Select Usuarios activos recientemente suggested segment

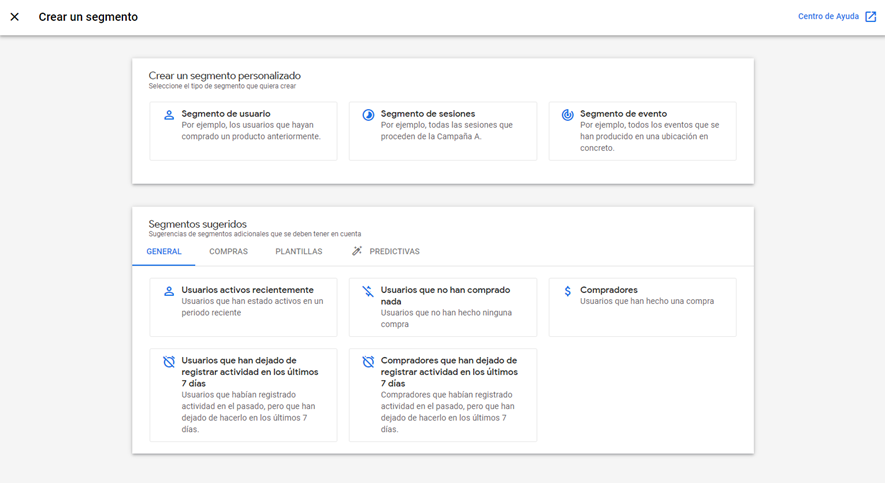(x=243, y=308)
